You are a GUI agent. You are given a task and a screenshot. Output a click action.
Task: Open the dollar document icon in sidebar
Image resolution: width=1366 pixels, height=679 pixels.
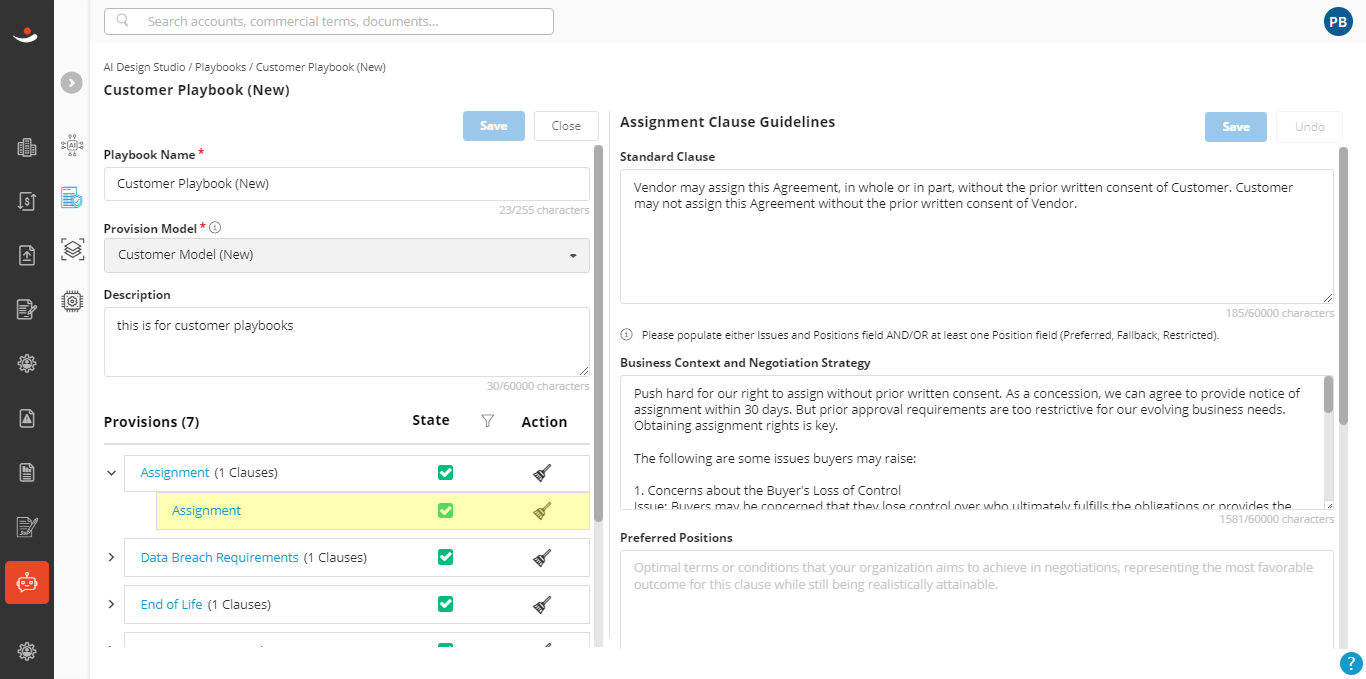pyautogui.click(x=27, y=201)
